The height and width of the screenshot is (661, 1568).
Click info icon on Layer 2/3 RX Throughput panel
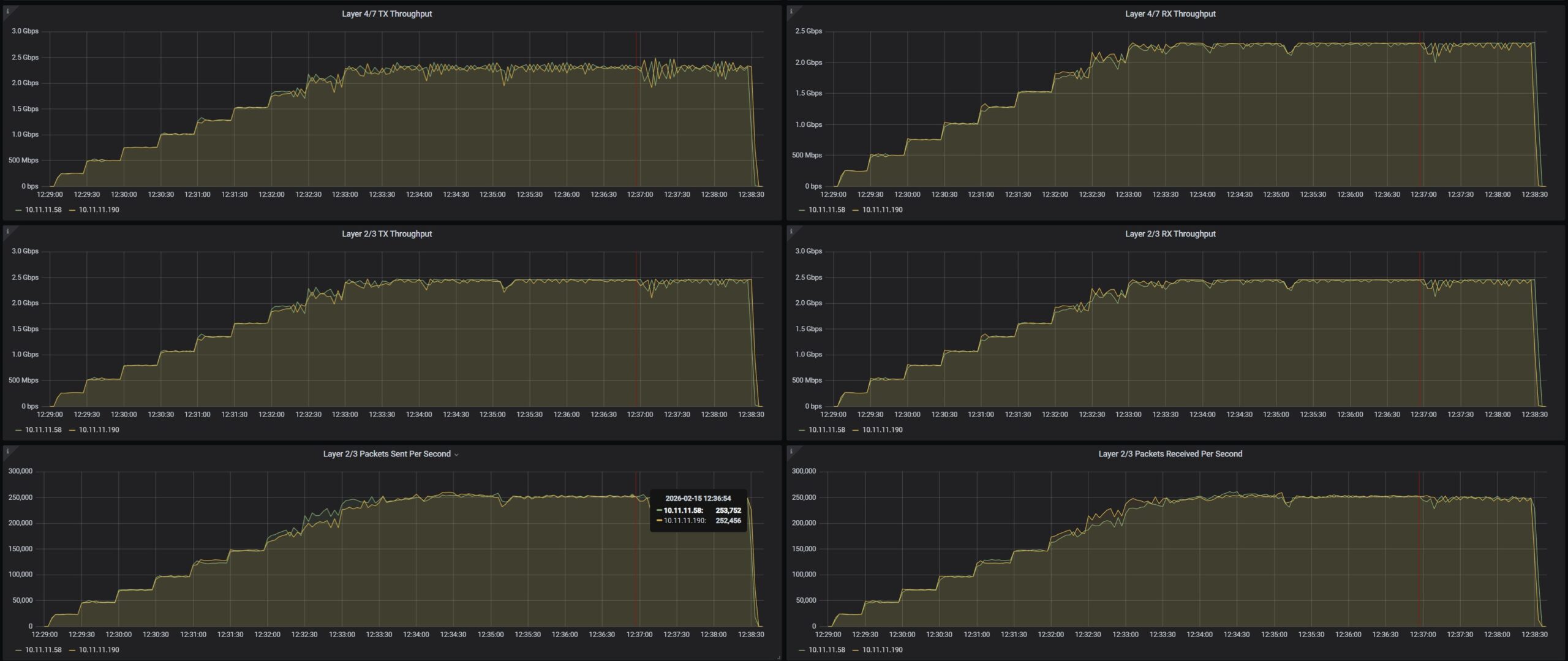pyautogui.click(x=791, y=232)
